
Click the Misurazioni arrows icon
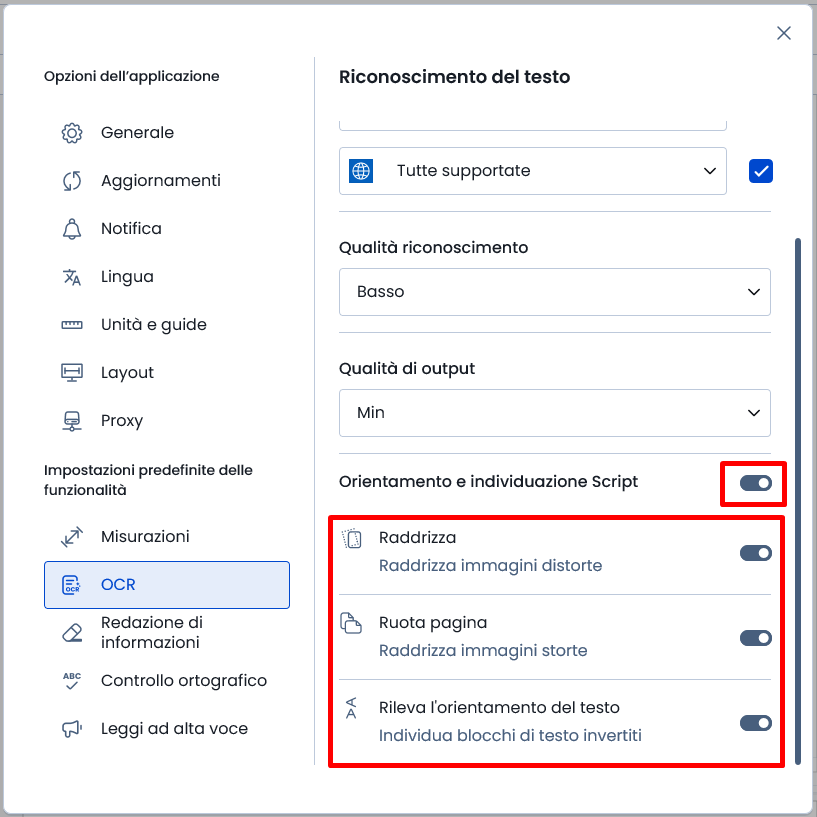click(x=72, y=537)
